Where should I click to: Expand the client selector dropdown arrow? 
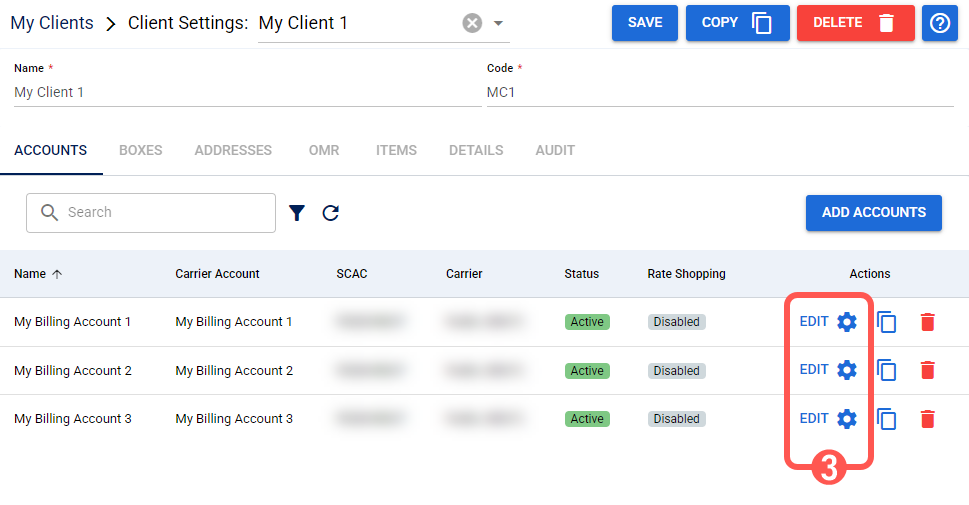coord(498,23)
